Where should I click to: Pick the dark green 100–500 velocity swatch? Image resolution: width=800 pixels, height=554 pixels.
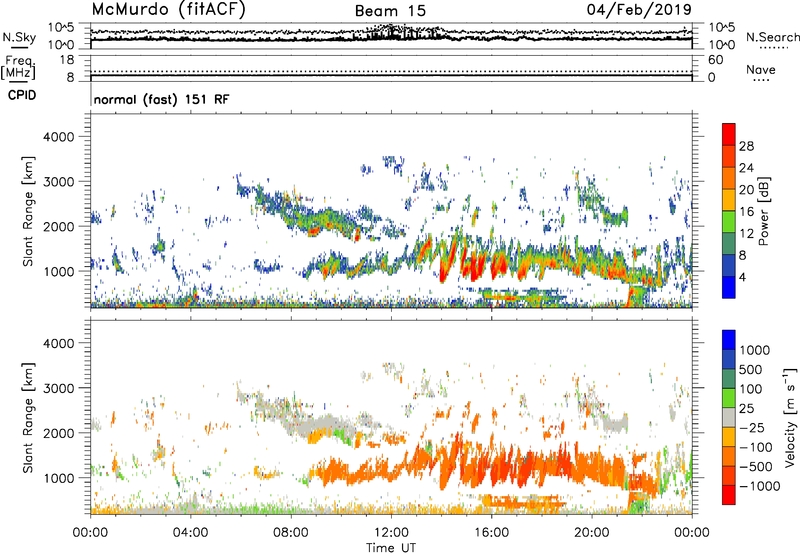[x=729, y=379]
